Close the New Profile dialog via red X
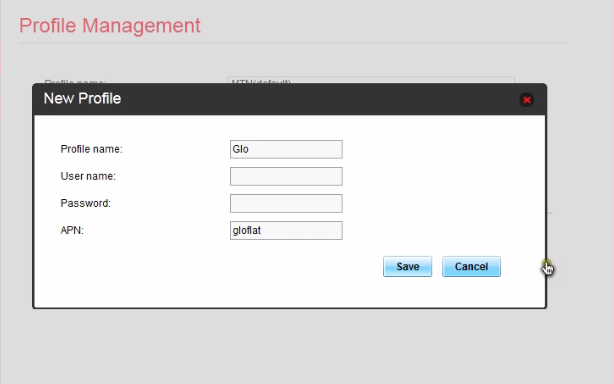The width and height of the screenshot is (614, 384). tap(527, 100)
